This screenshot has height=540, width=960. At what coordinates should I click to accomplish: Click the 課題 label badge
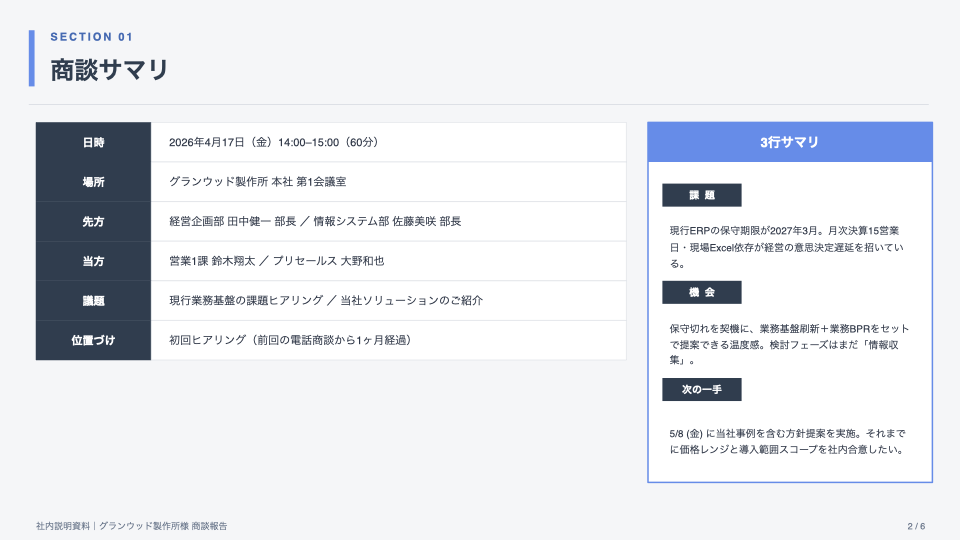click(702, 195)
